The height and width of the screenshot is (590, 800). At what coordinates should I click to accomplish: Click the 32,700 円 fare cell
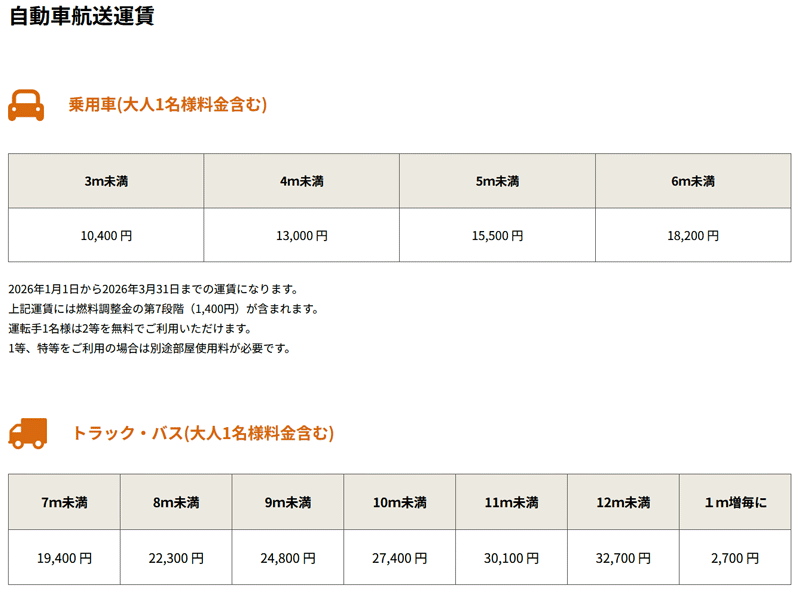click(x=623, y=558)
